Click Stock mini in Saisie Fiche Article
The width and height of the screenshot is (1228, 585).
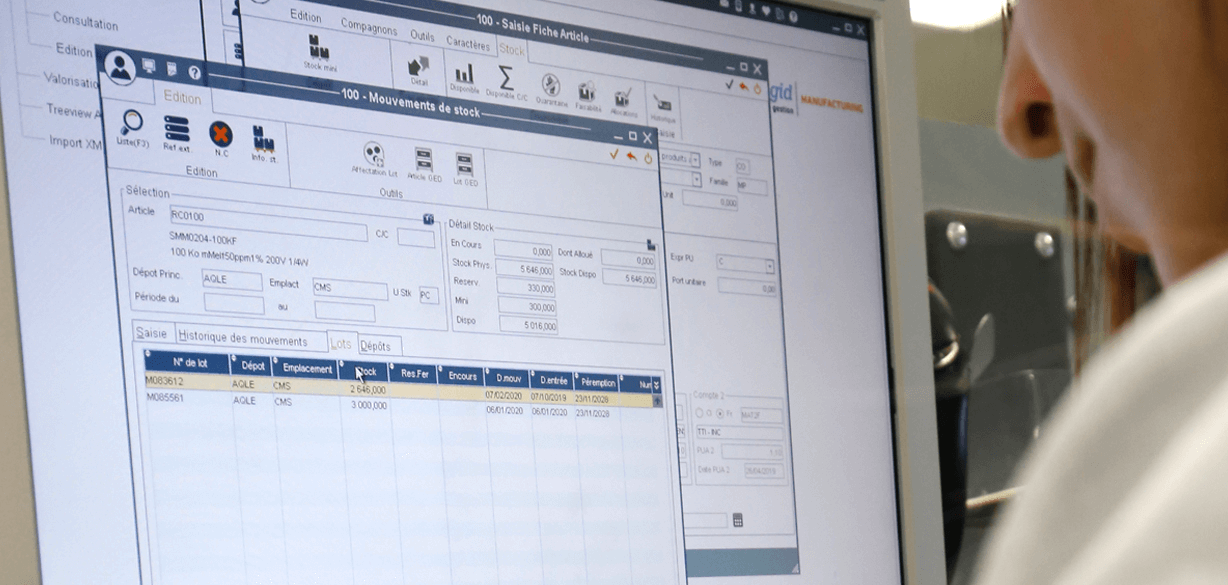click(x=320, y=53)
